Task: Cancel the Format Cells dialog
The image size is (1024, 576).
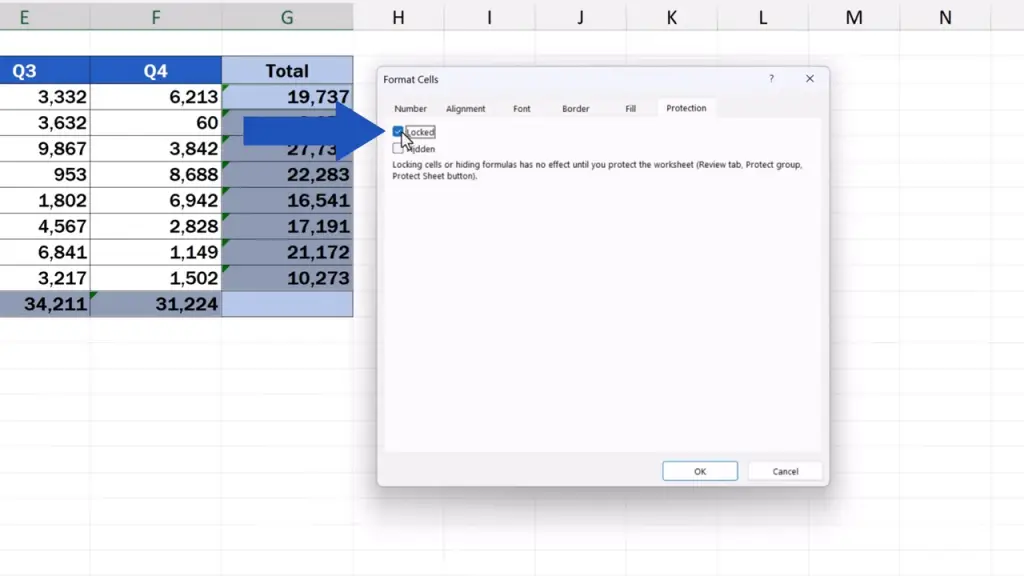Action: 785,471
